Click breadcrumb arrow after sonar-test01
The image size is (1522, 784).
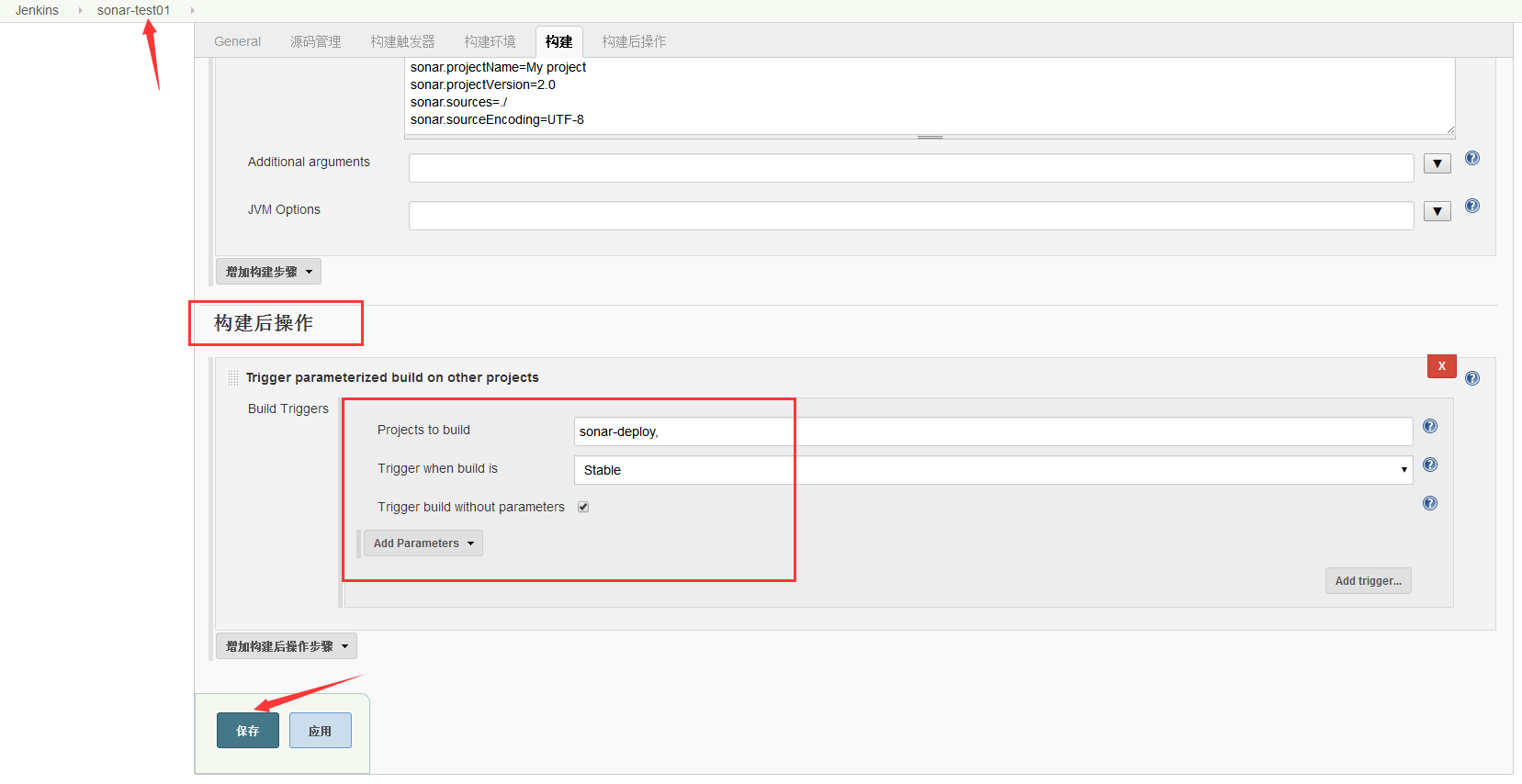coord(192,10)
